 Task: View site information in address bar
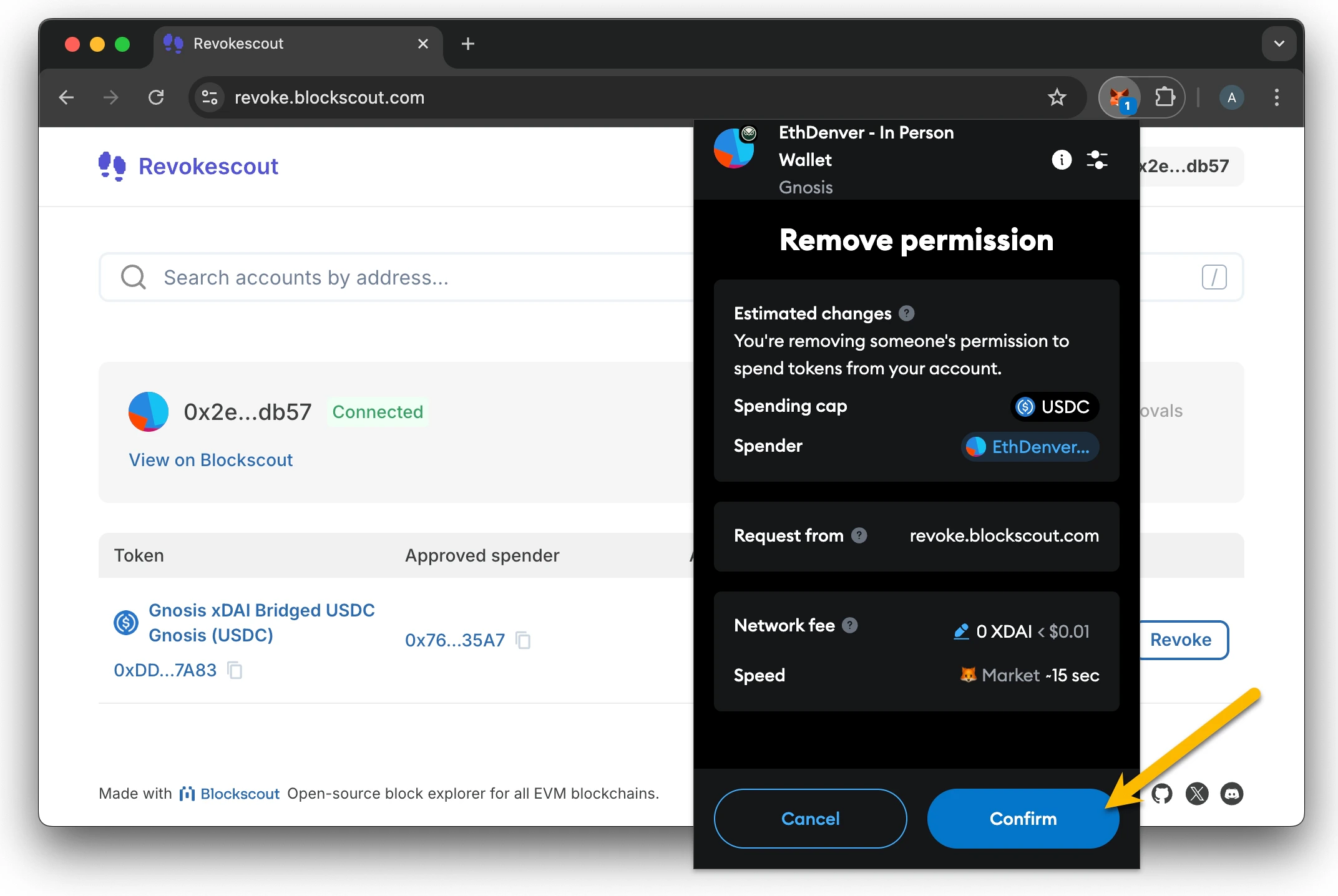pyautogui.click(x=210, y=97)
